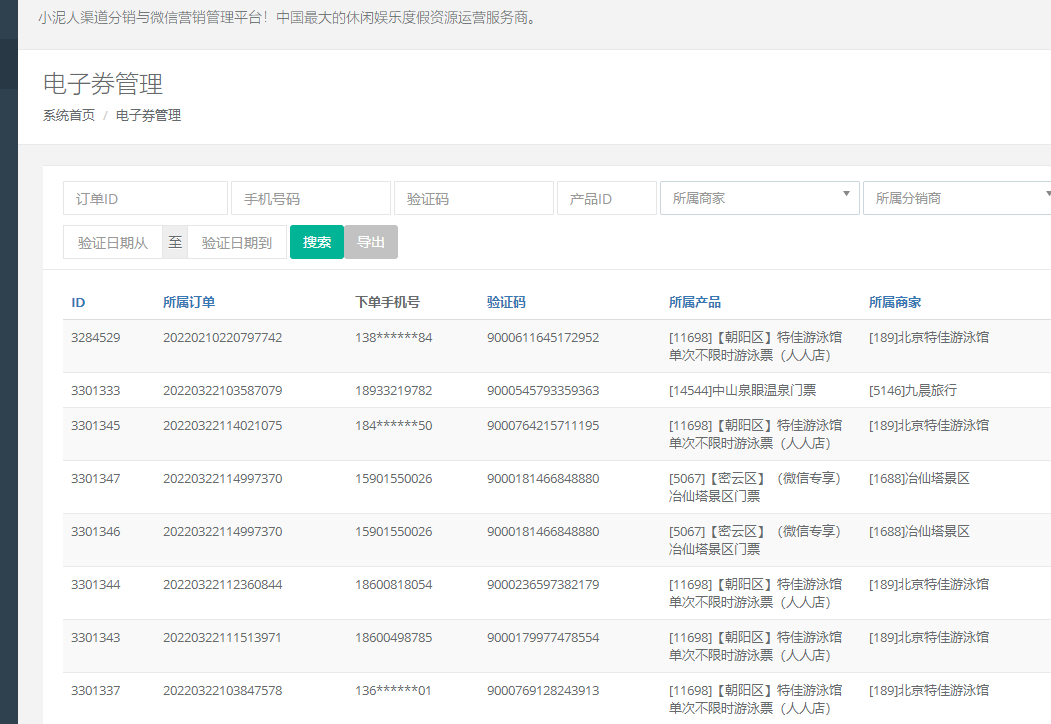The image size is (1051, 724).
Task: Click the 所属商家 column header
Action: coord(895,302)
